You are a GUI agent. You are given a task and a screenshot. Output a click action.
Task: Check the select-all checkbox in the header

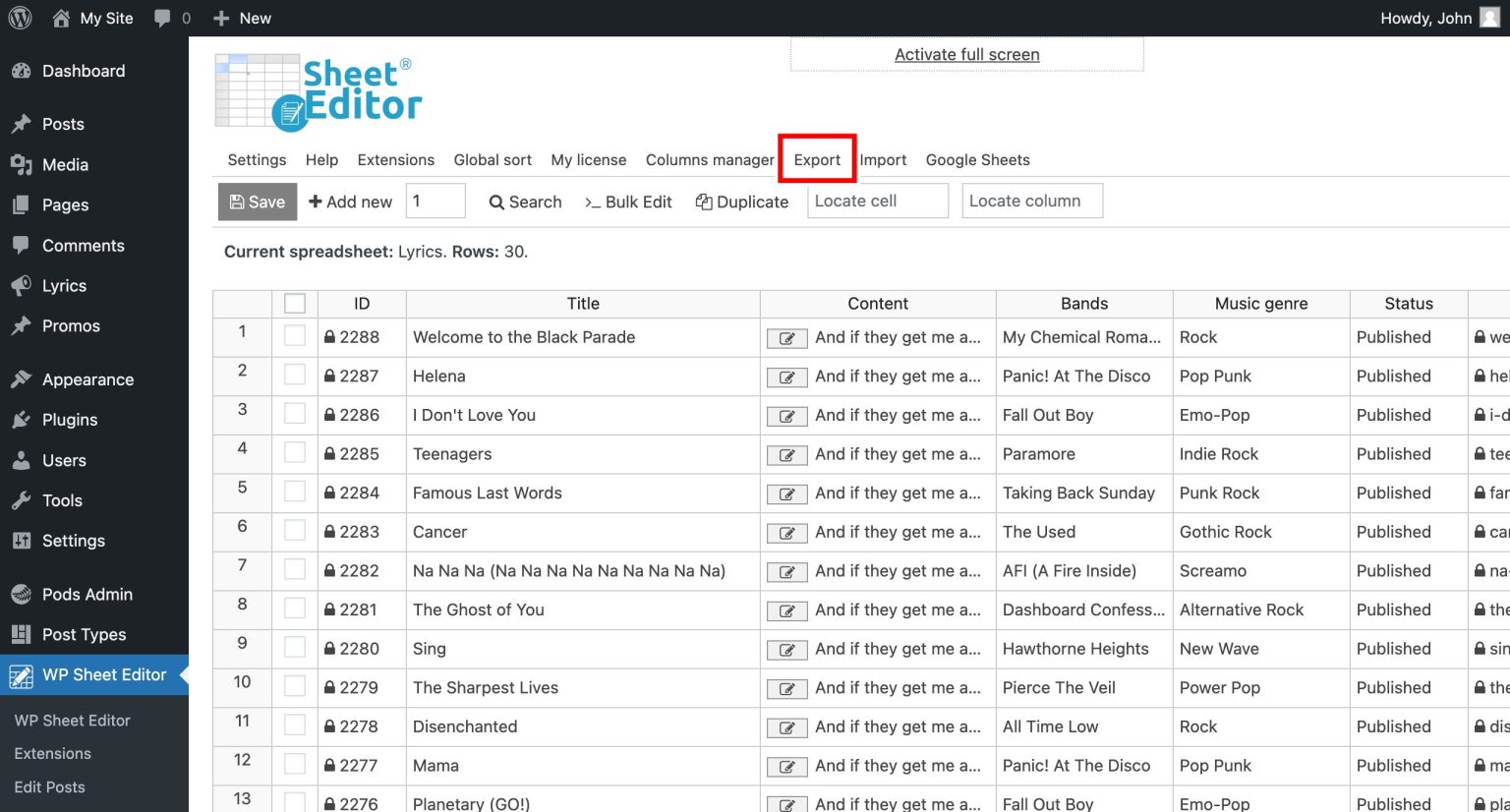tap(294, 303)
